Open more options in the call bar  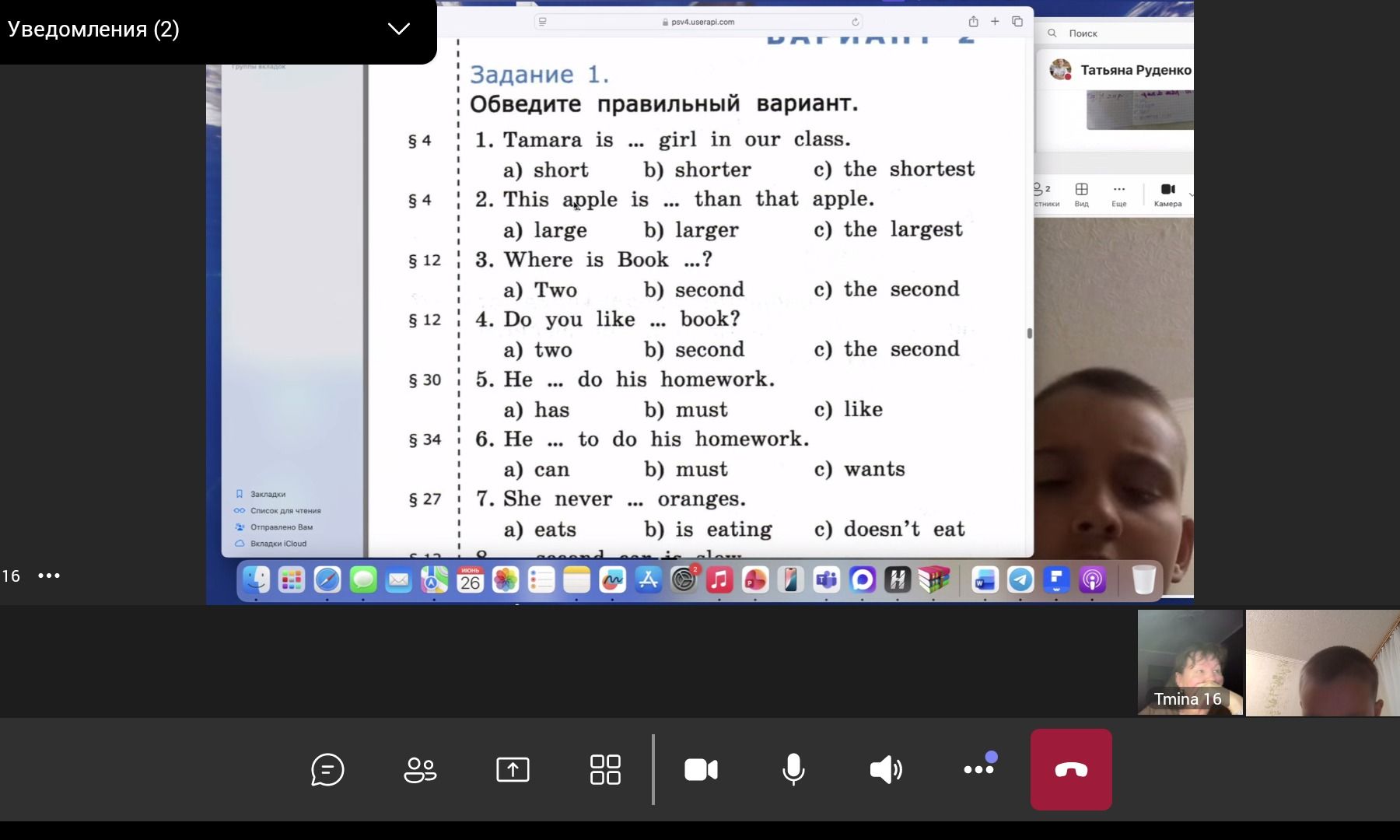pyautogui.click(x=979, y=768)
